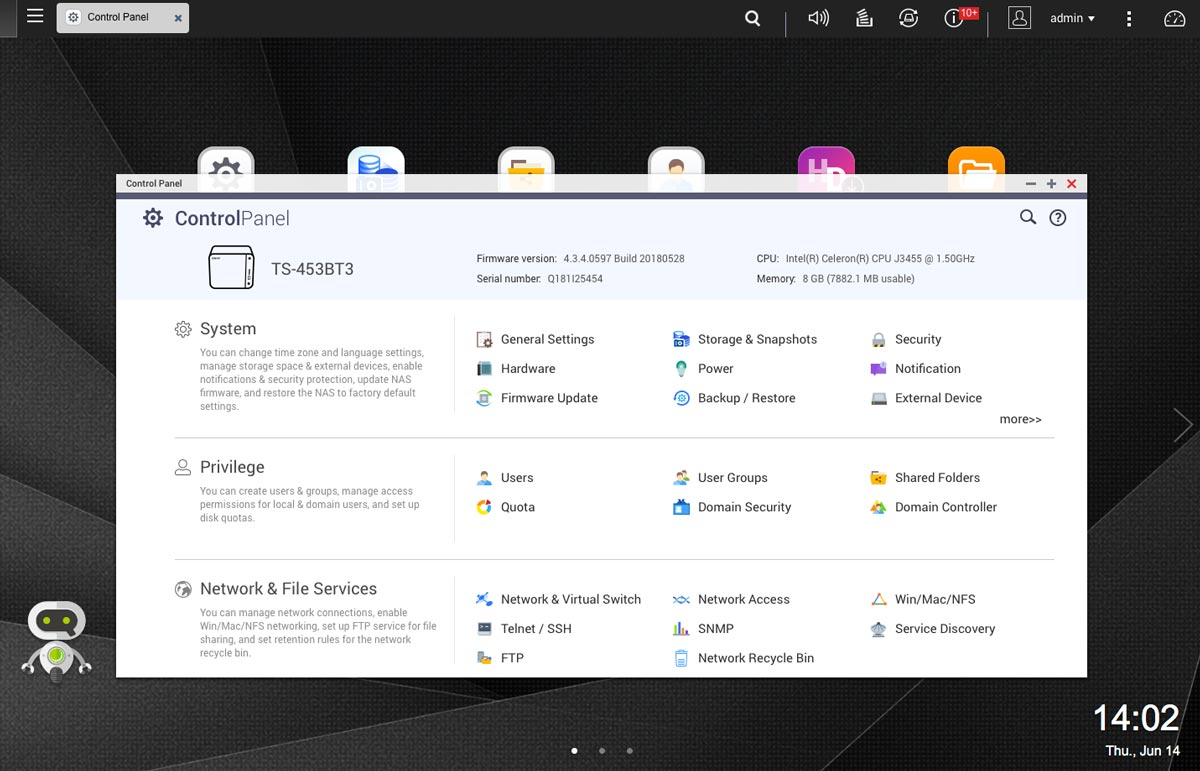Open the File Station desktop shortcut
The image size is (1200, 771).
[976, 161]
